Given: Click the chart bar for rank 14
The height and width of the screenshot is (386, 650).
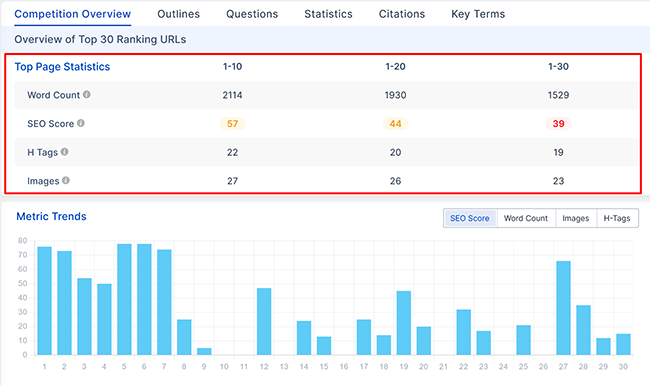Looking at the screenshot, I should [304, 338].
